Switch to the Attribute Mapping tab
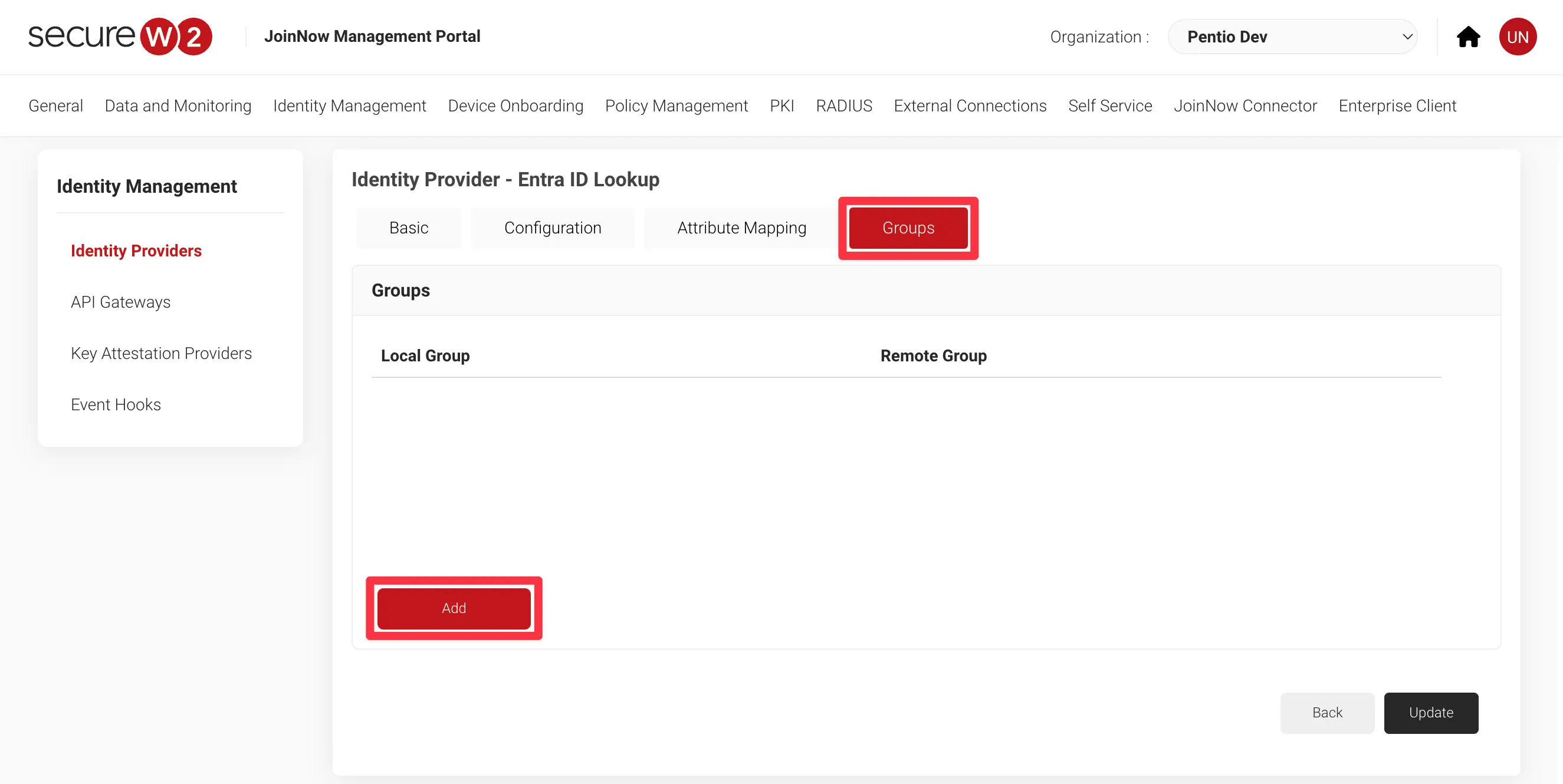This screenshot has height=784, width=1563. [x=741, y=228]
